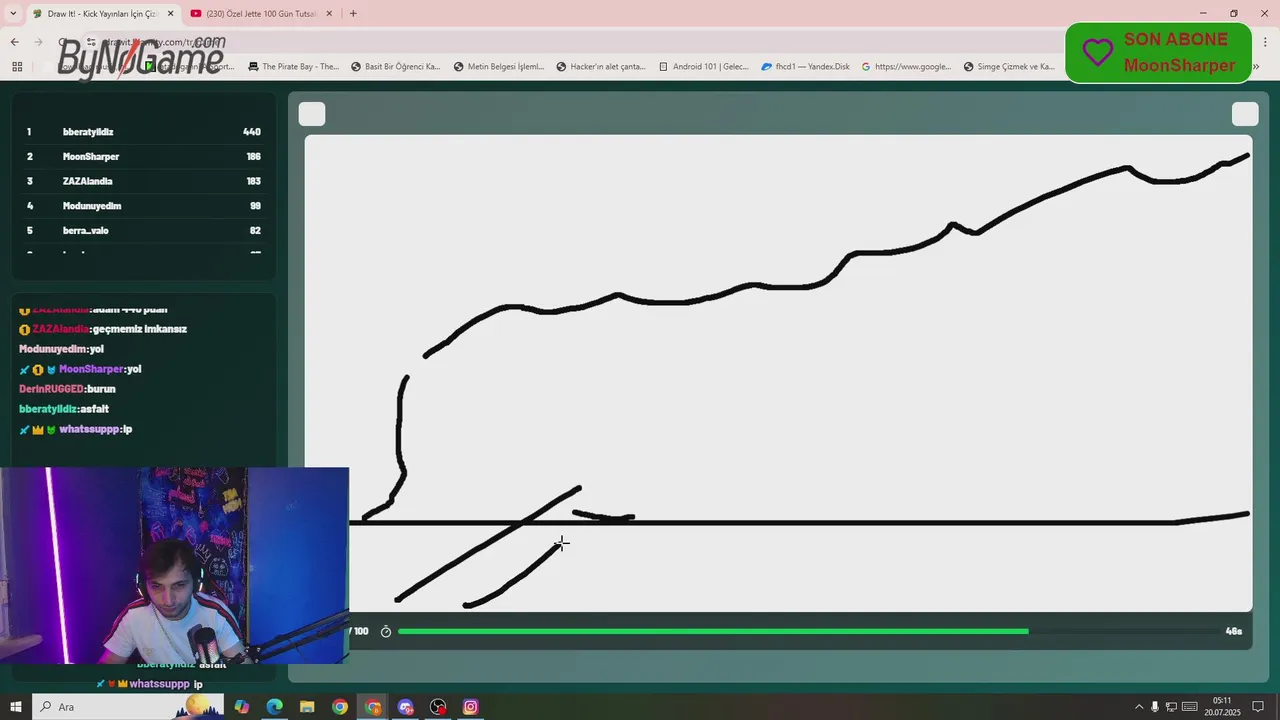Click the green round timer progress bar
1280x720 pixels.
pos(713,631)
